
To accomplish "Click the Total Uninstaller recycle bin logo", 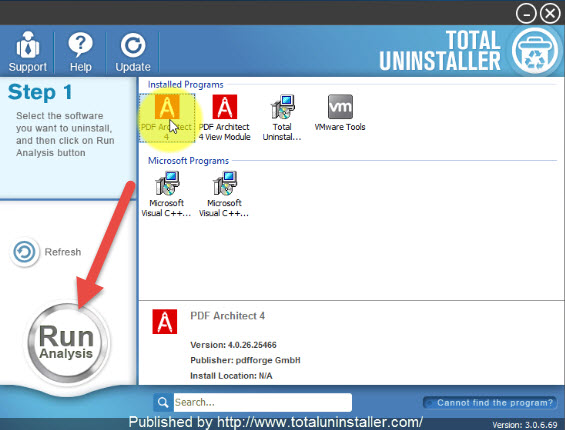I will tap(535, 50).
